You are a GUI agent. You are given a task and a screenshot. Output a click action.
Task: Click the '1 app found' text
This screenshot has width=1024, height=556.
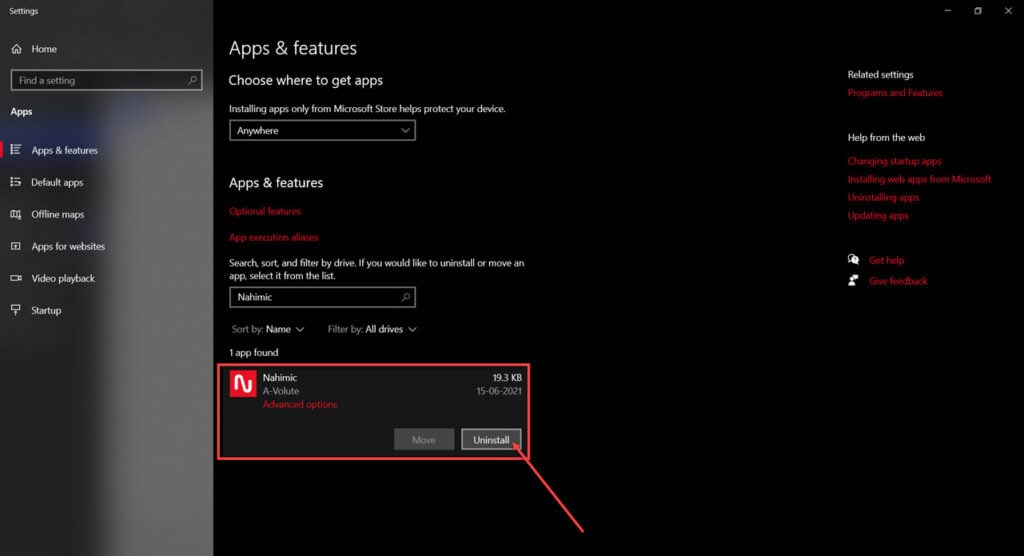click(253, 352)
